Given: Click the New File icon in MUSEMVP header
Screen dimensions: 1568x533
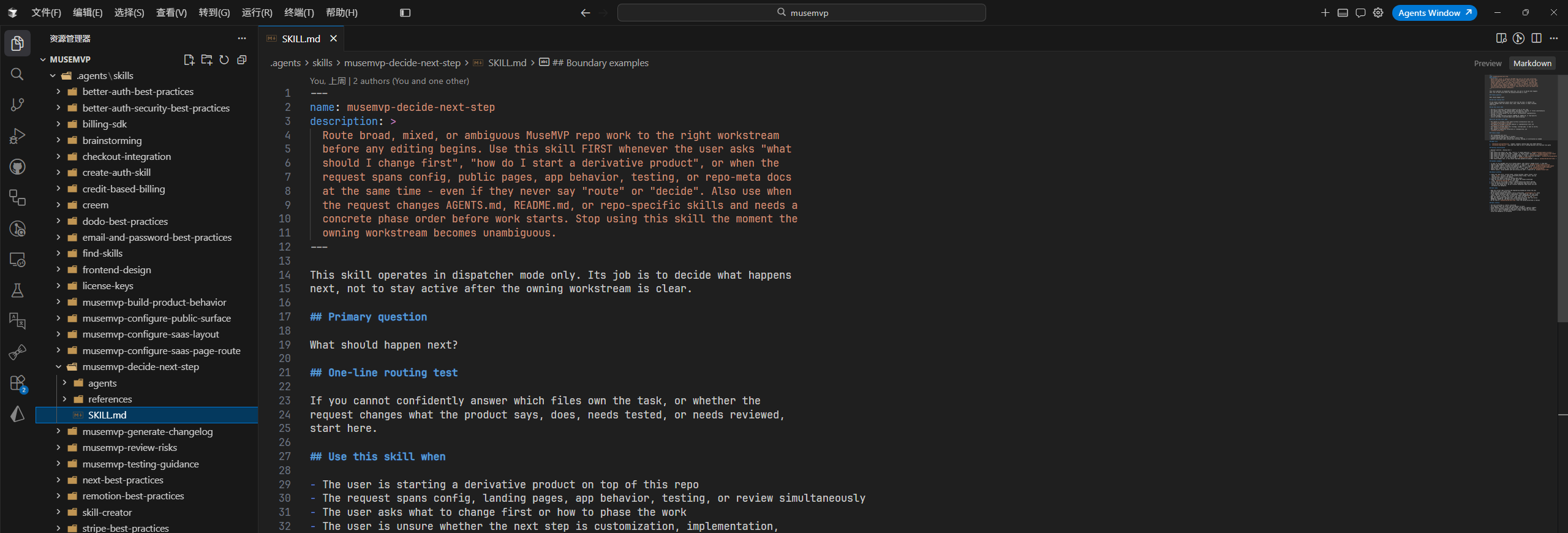Looking at the screenshot, I should click(x=189, y=59).
